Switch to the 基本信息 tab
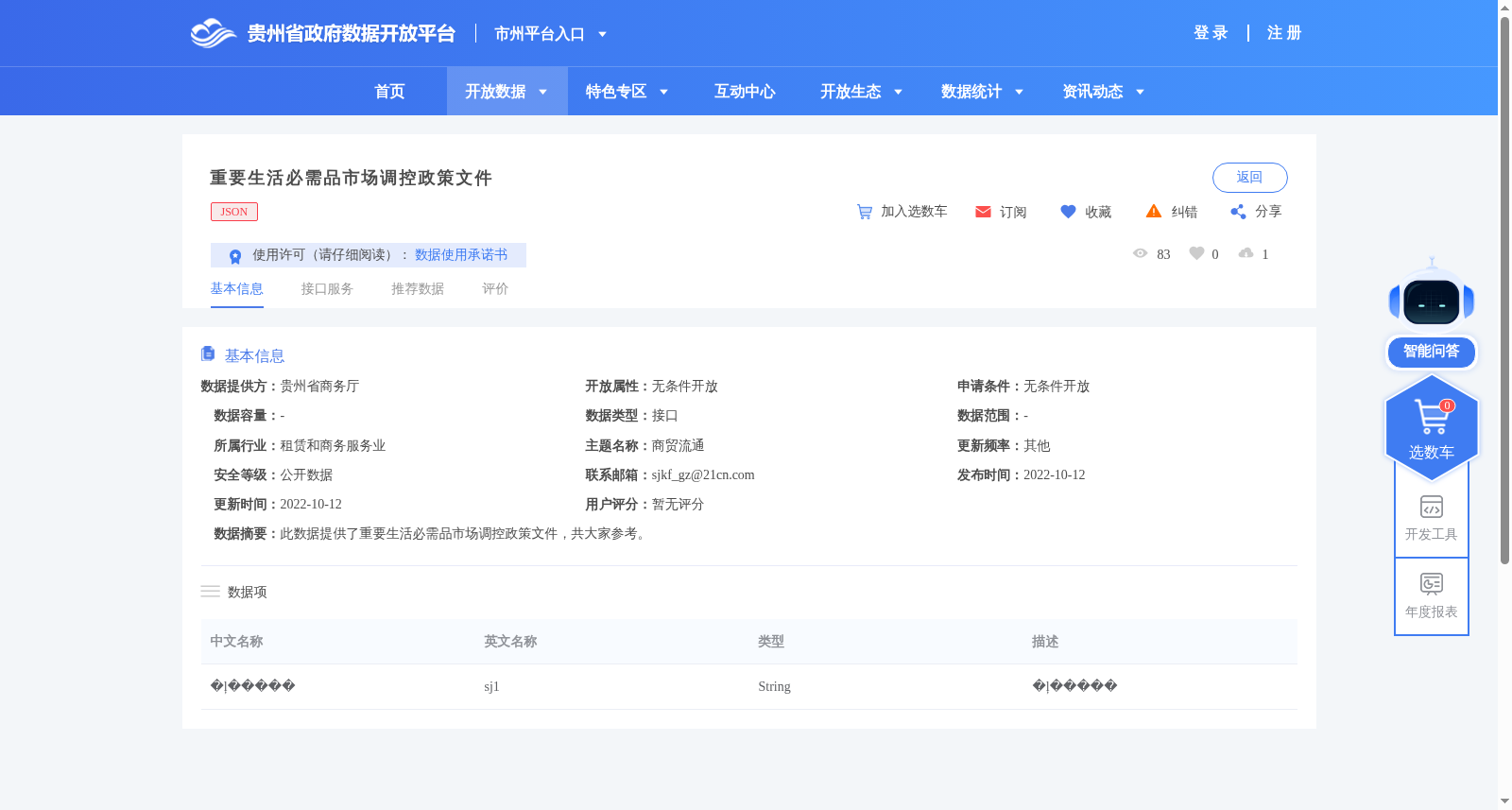Screen dimensions: 1512x810 (x=236, y=289)
